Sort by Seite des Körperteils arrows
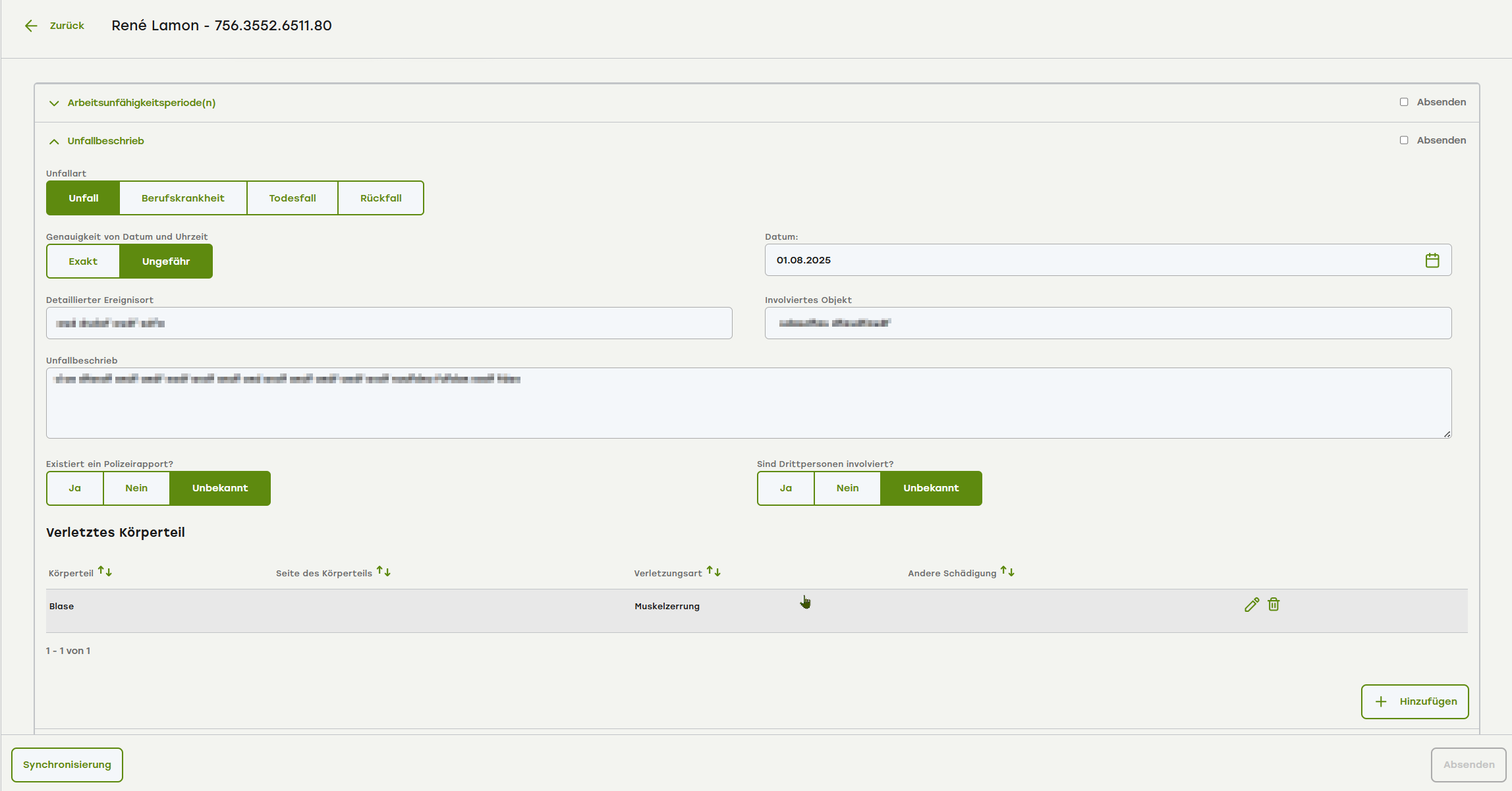Image resolution: width=1512 pixels, height=791 pixels. pos(383,571)
